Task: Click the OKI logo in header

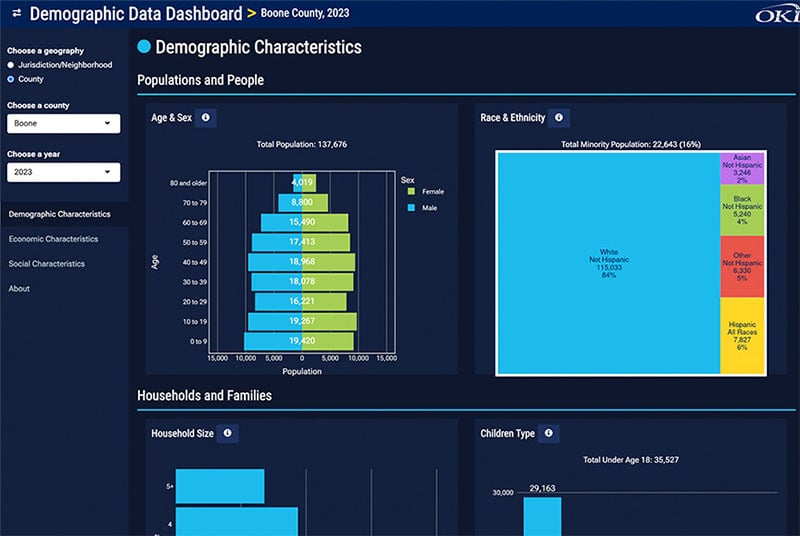Action: click(777, 14)
